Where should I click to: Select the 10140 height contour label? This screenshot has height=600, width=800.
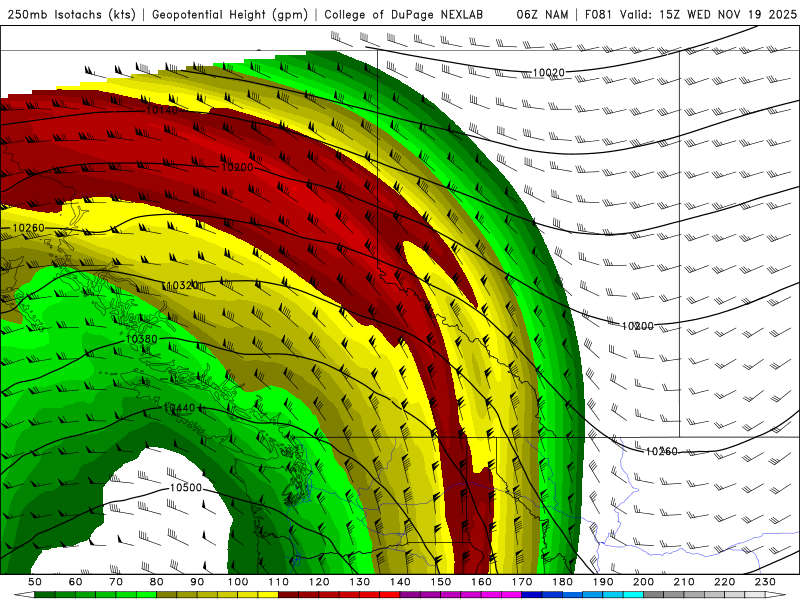coord(162,110)
